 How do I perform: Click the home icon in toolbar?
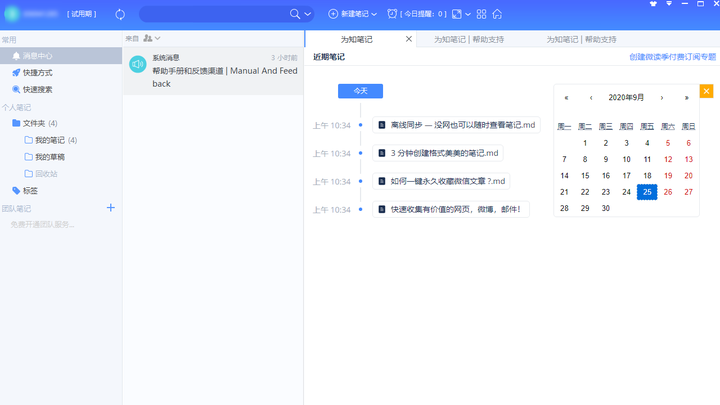point(497,14)
